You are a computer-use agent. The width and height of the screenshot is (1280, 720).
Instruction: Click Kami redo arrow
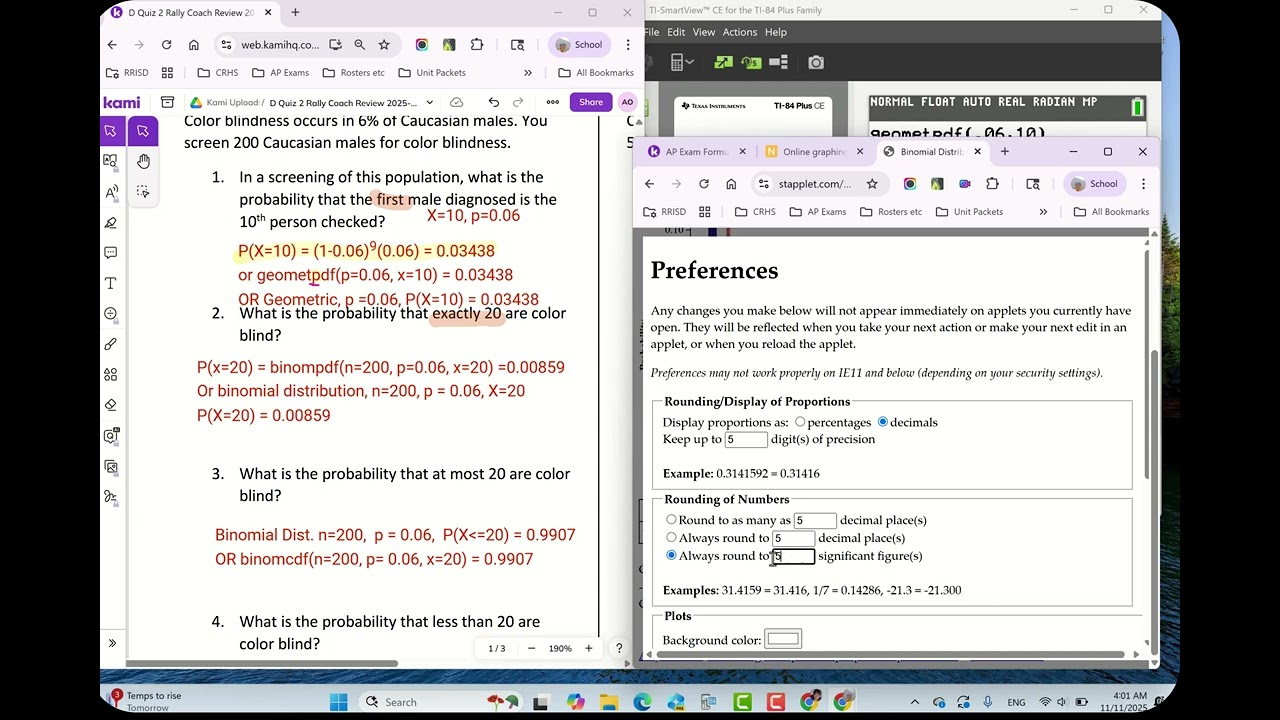tap(518, 102)
